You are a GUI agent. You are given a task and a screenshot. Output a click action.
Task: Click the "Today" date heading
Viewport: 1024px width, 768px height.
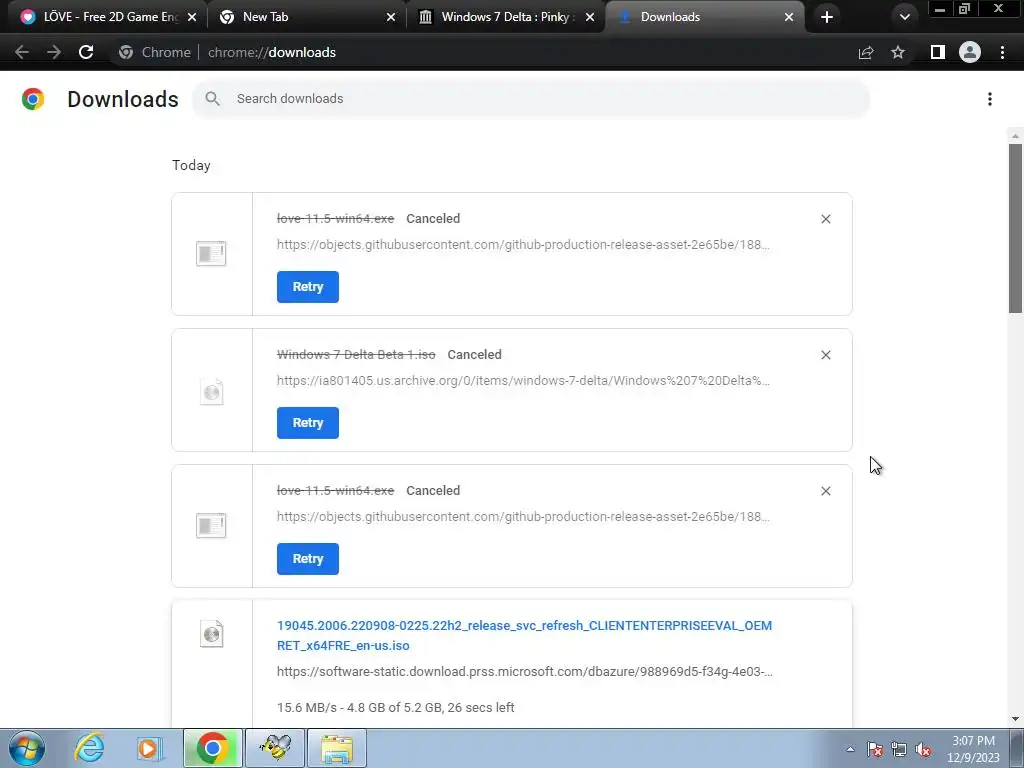[x=191, y=165]
